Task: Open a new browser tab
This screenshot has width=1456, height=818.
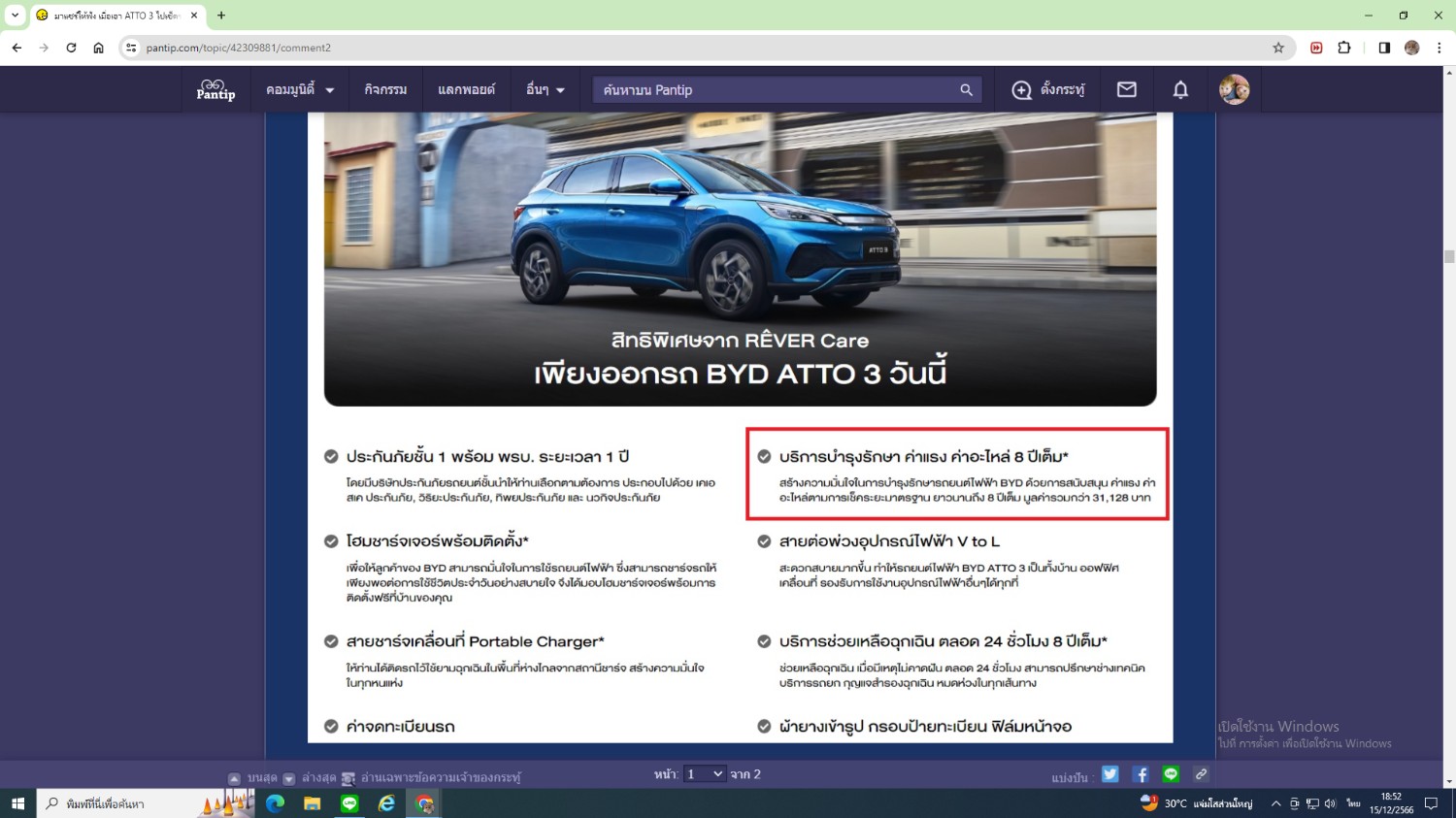Action: pos(221,16)
